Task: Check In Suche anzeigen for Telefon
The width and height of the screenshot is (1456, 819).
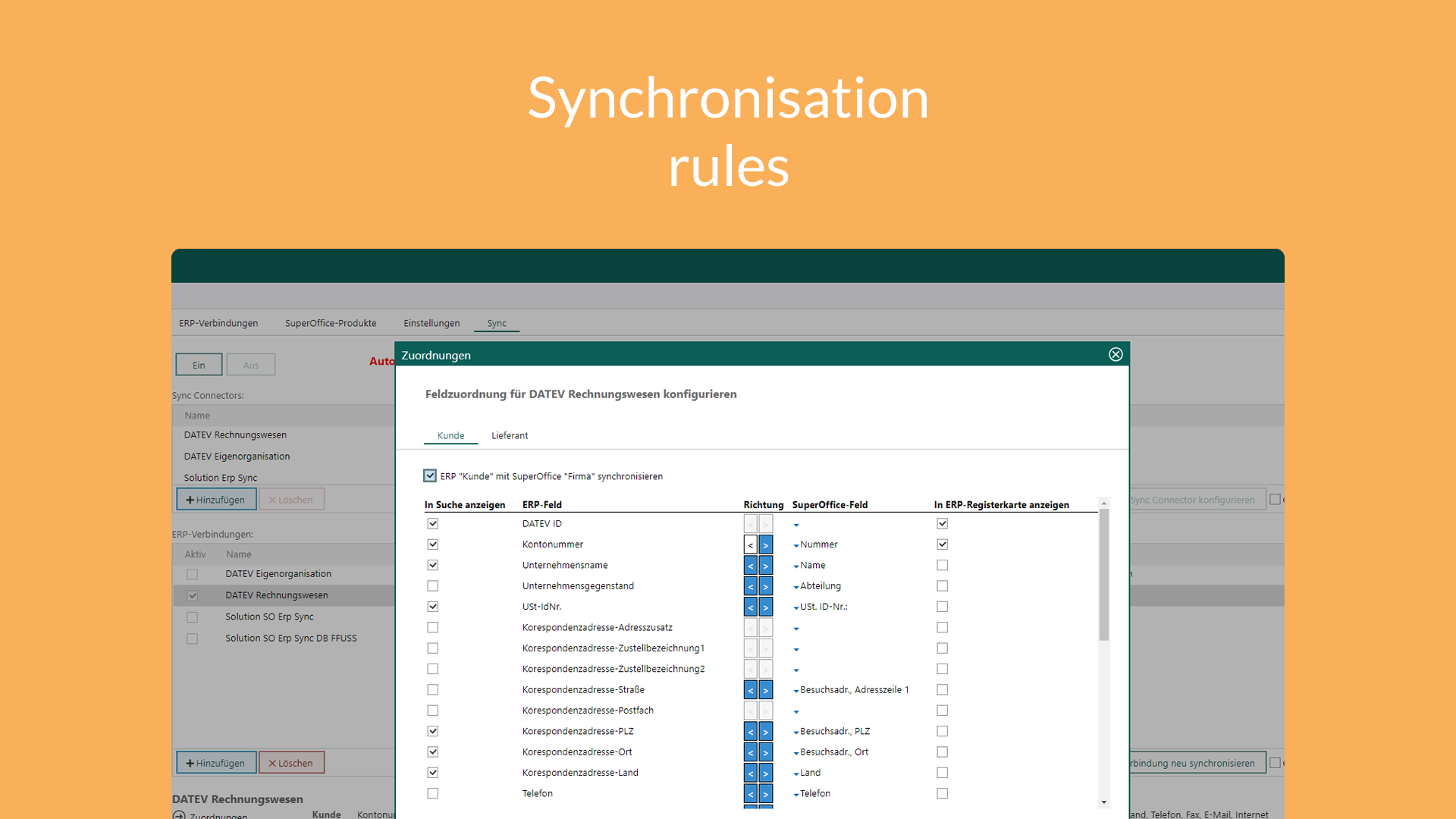Action: pos(433,793)
